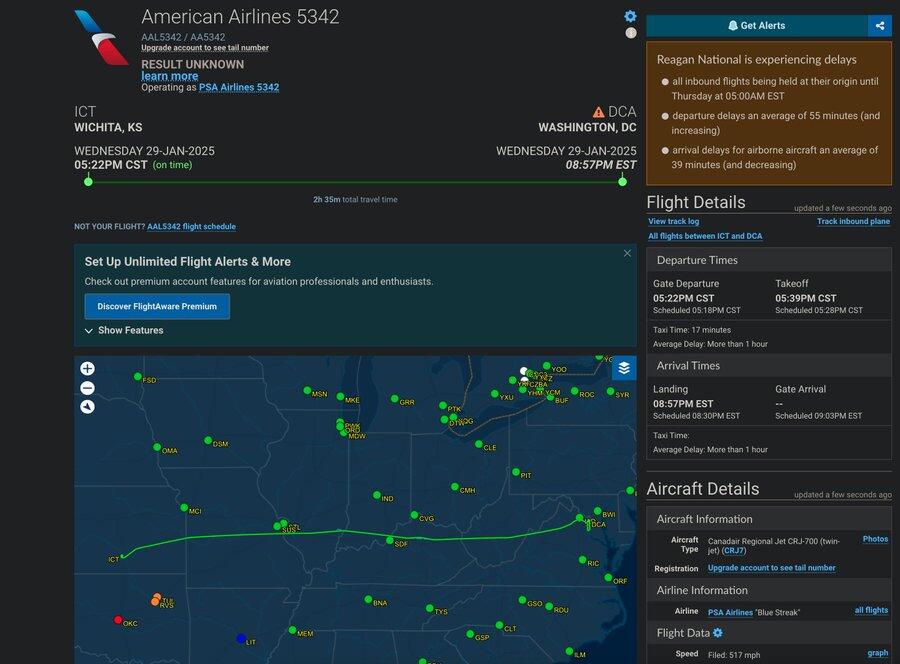Reset map rotation compass icon
The width and height of the screenshot is (900, 664).
tap(87, 407)
